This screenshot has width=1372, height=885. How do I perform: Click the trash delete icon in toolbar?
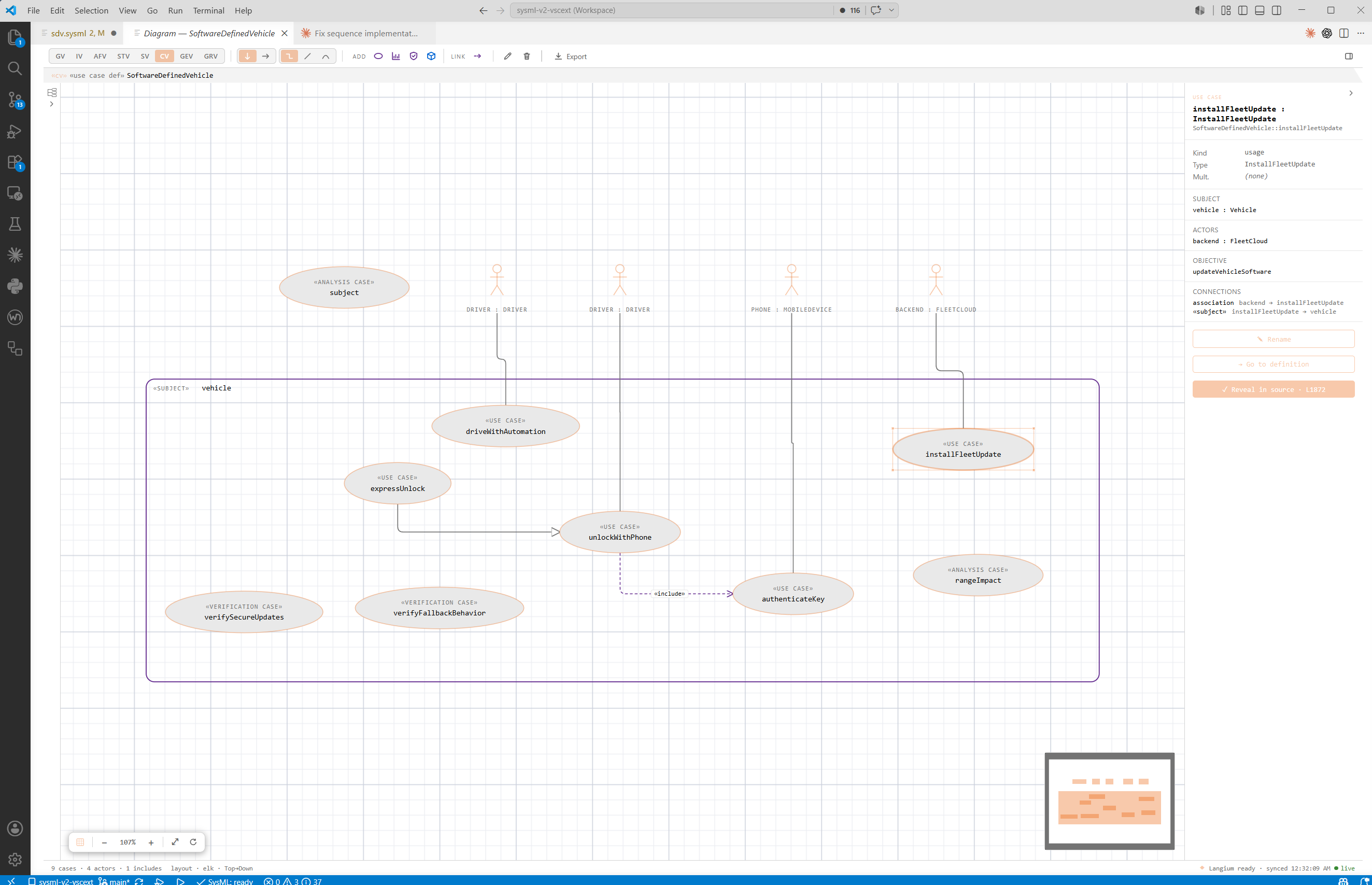coord(527,57)
